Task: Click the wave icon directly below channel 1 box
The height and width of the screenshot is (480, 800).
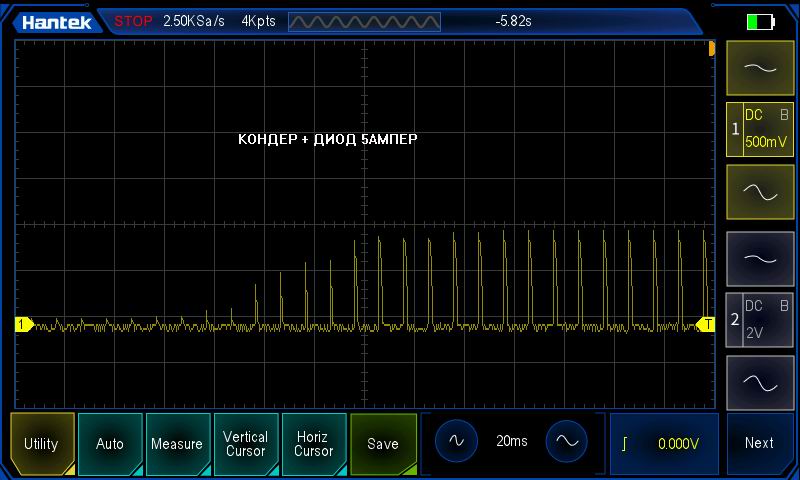Action: point(760,192)
